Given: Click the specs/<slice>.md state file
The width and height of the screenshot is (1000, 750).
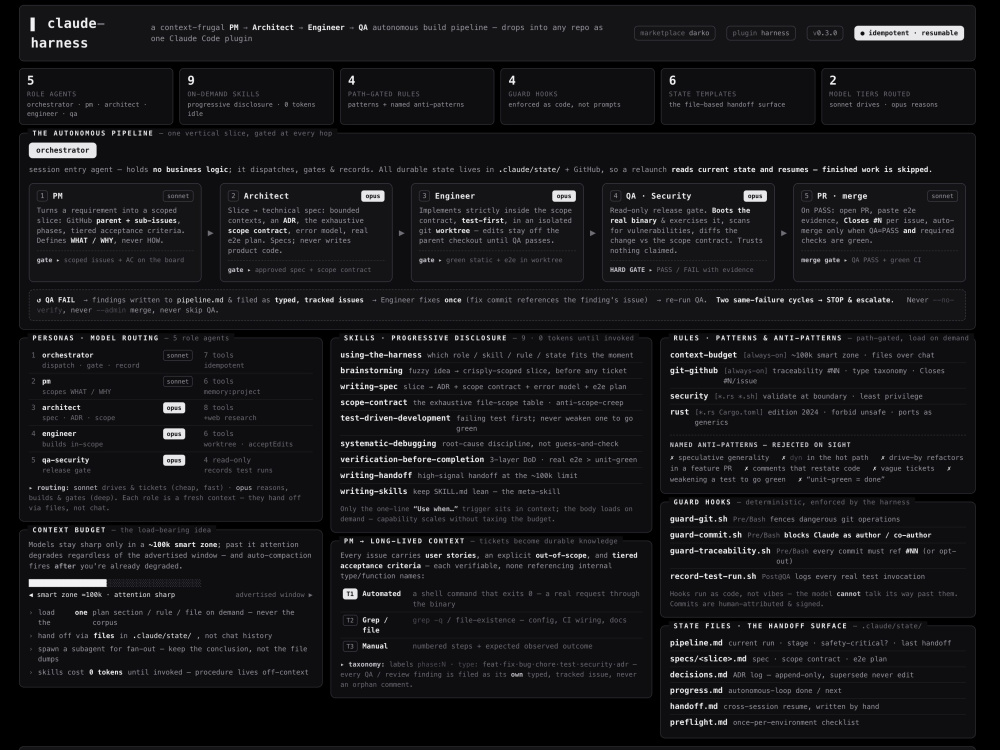Looking at the screenshot, I should coord(708,659).
